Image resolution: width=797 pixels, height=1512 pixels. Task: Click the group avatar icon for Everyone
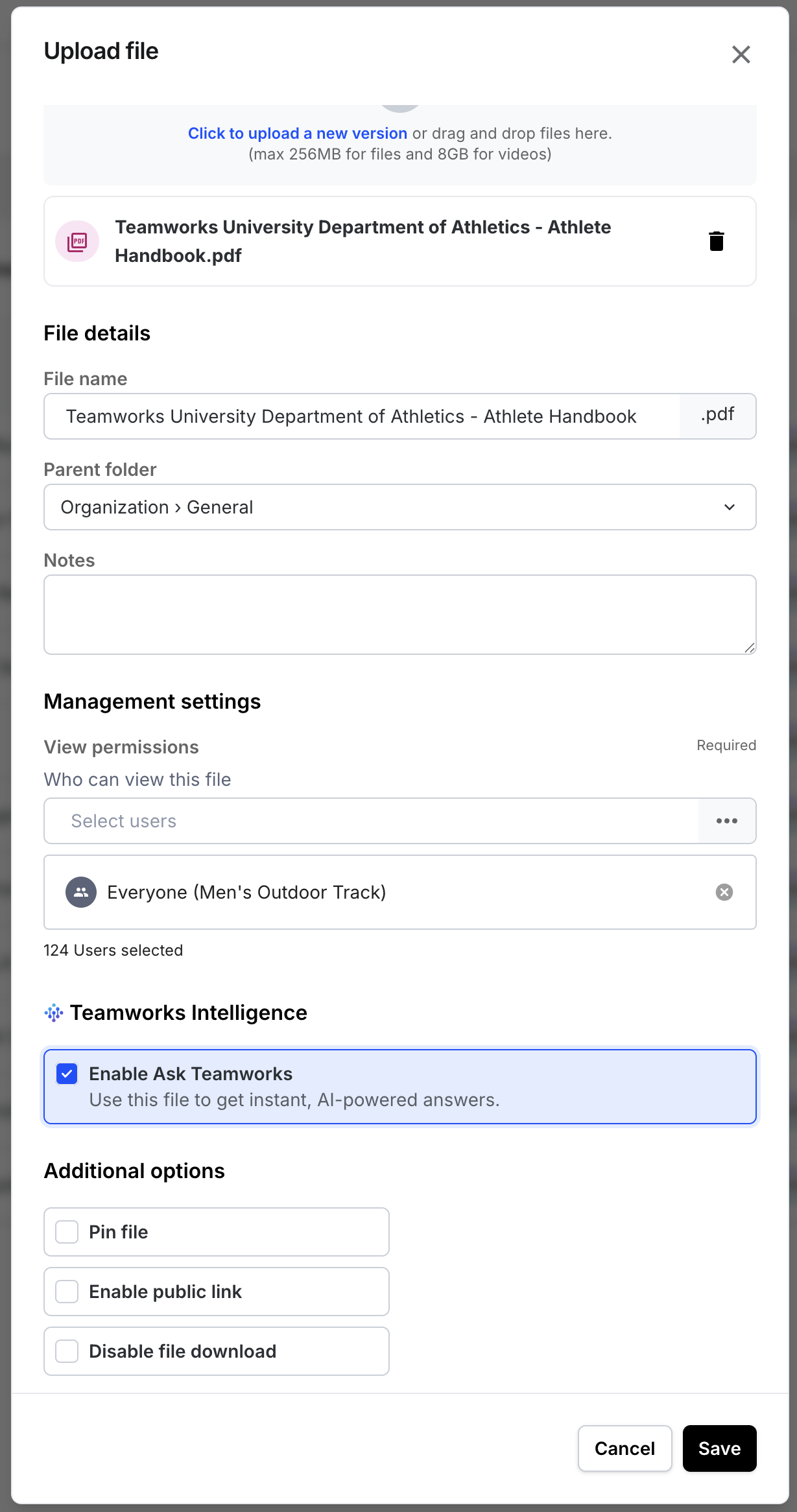click(81, 892)
